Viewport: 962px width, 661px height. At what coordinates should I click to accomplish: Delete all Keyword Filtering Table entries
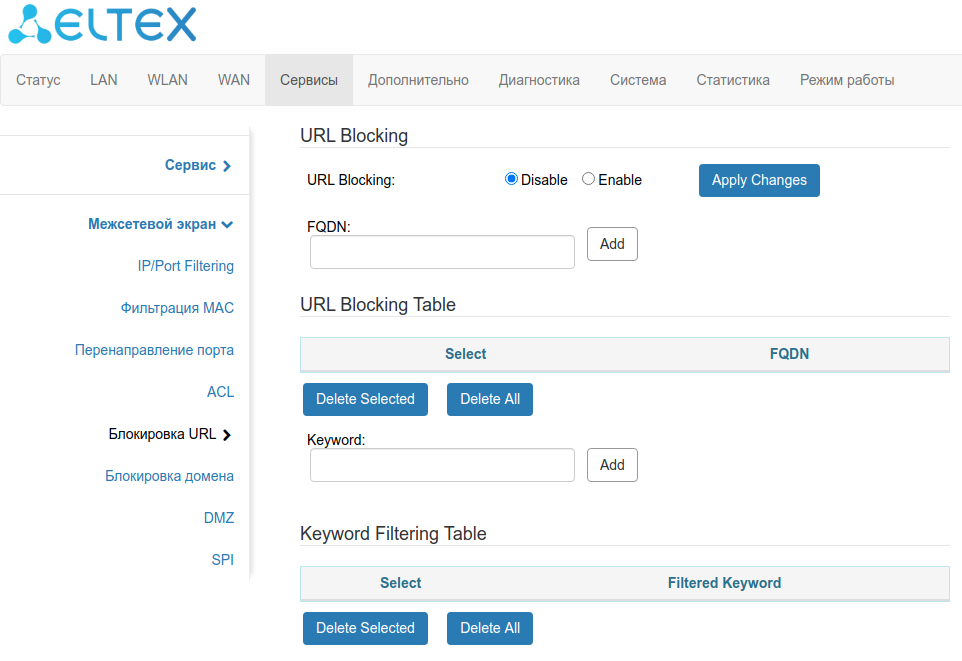click(490, 628)
